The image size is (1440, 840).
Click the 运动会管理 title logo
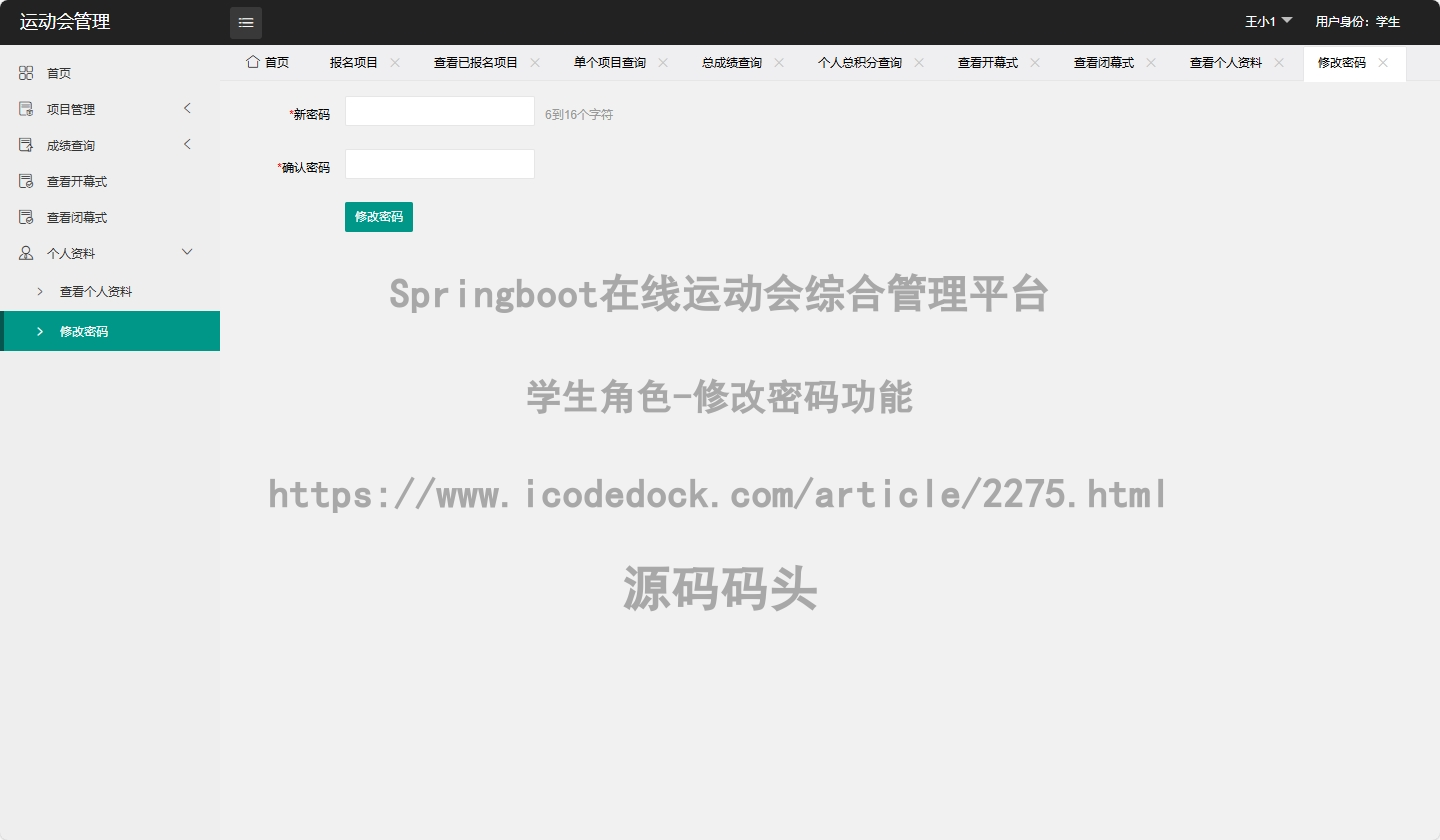coord(65,22)
